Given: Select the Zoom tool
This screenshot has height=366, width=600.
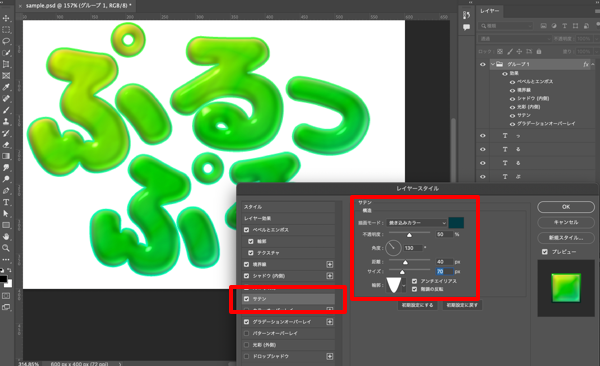Looking at the screenshot, I should pyautogui.click(x=6, y=248).
